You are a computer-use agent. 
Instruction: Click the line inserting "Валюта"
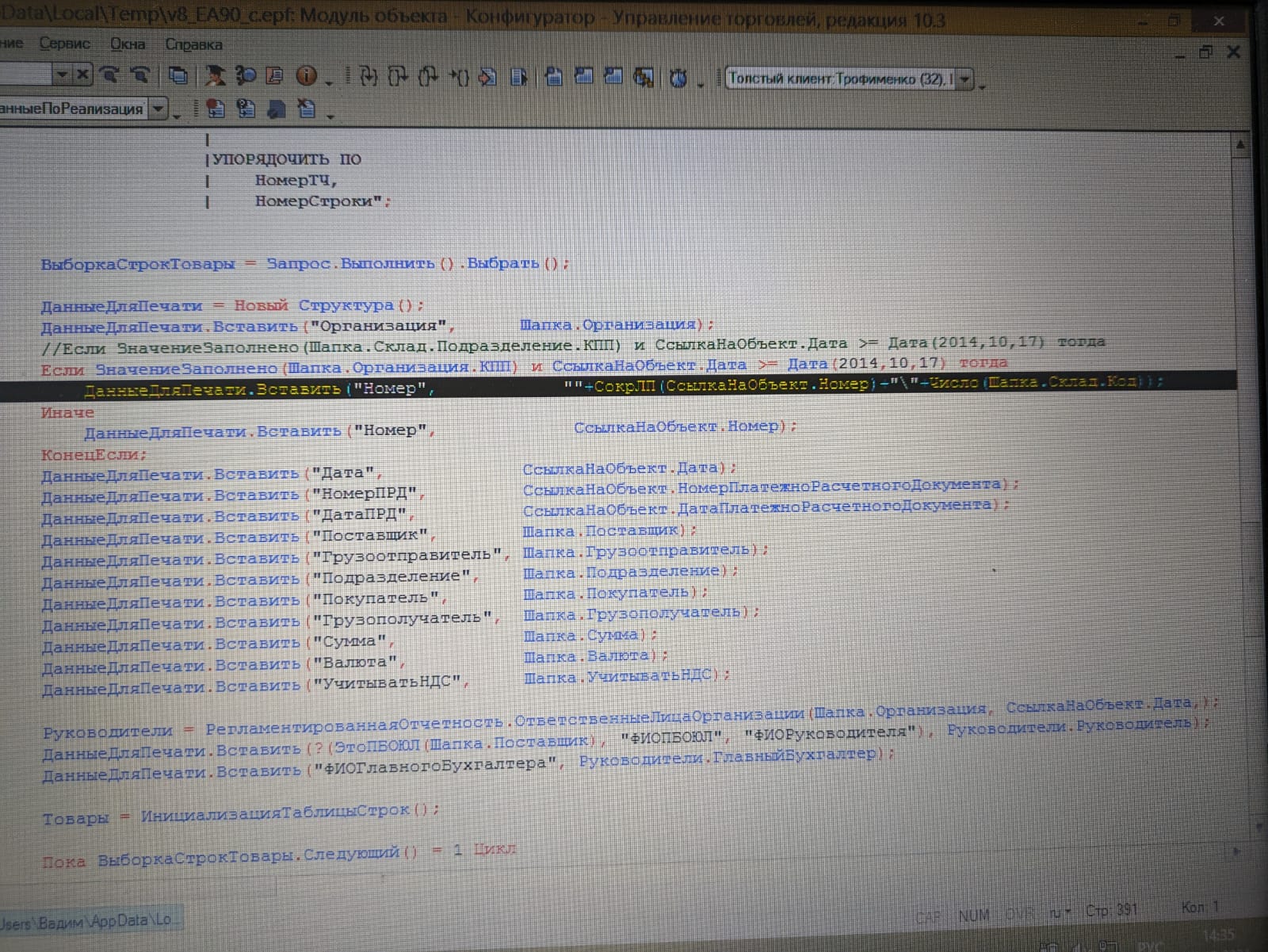(x=354, y=662)
